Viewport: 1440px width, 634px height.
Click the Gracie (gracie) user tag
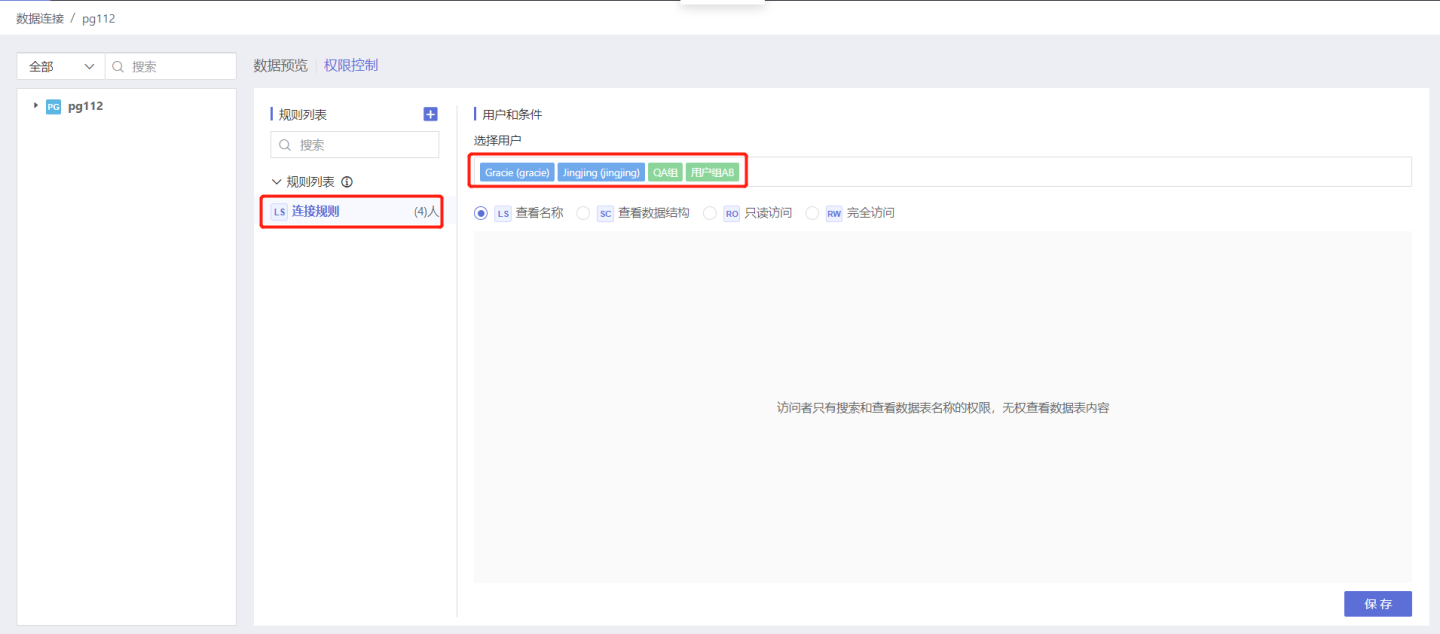[517, 172]
